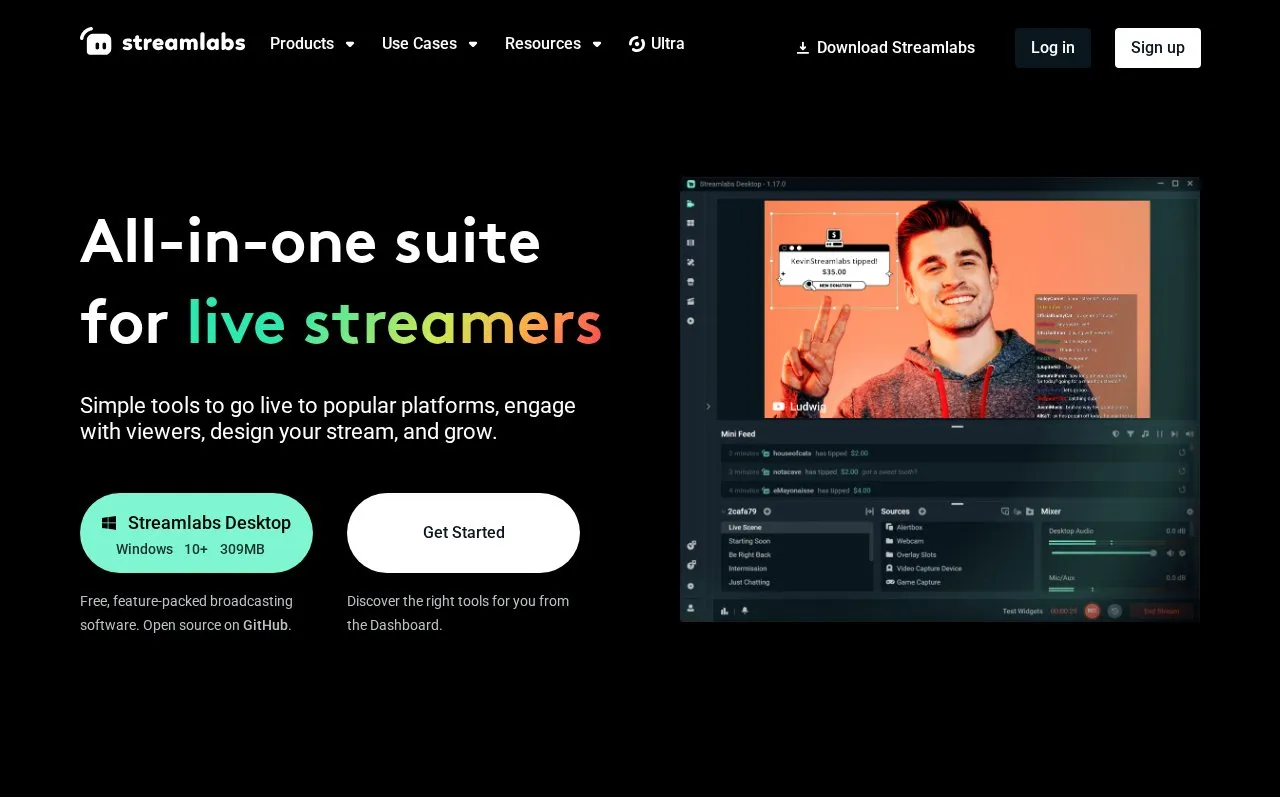
Task: Click the "Free, feature-packed broadcasting" text
Action: click(x=186, y=613)
